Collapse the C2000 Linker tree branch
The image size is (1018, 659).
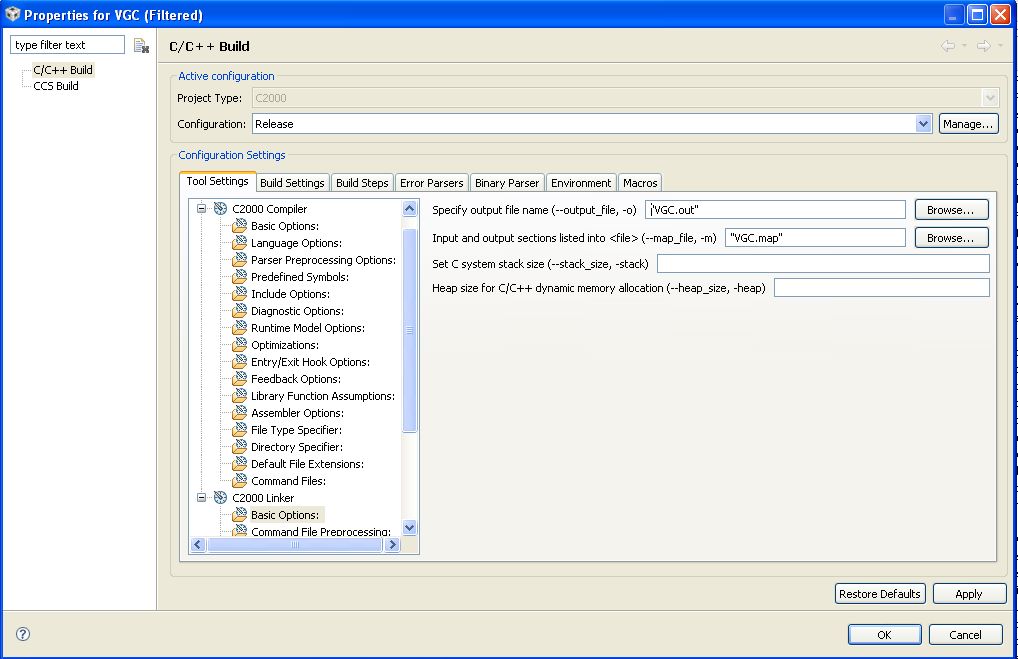tap(201, 497)
